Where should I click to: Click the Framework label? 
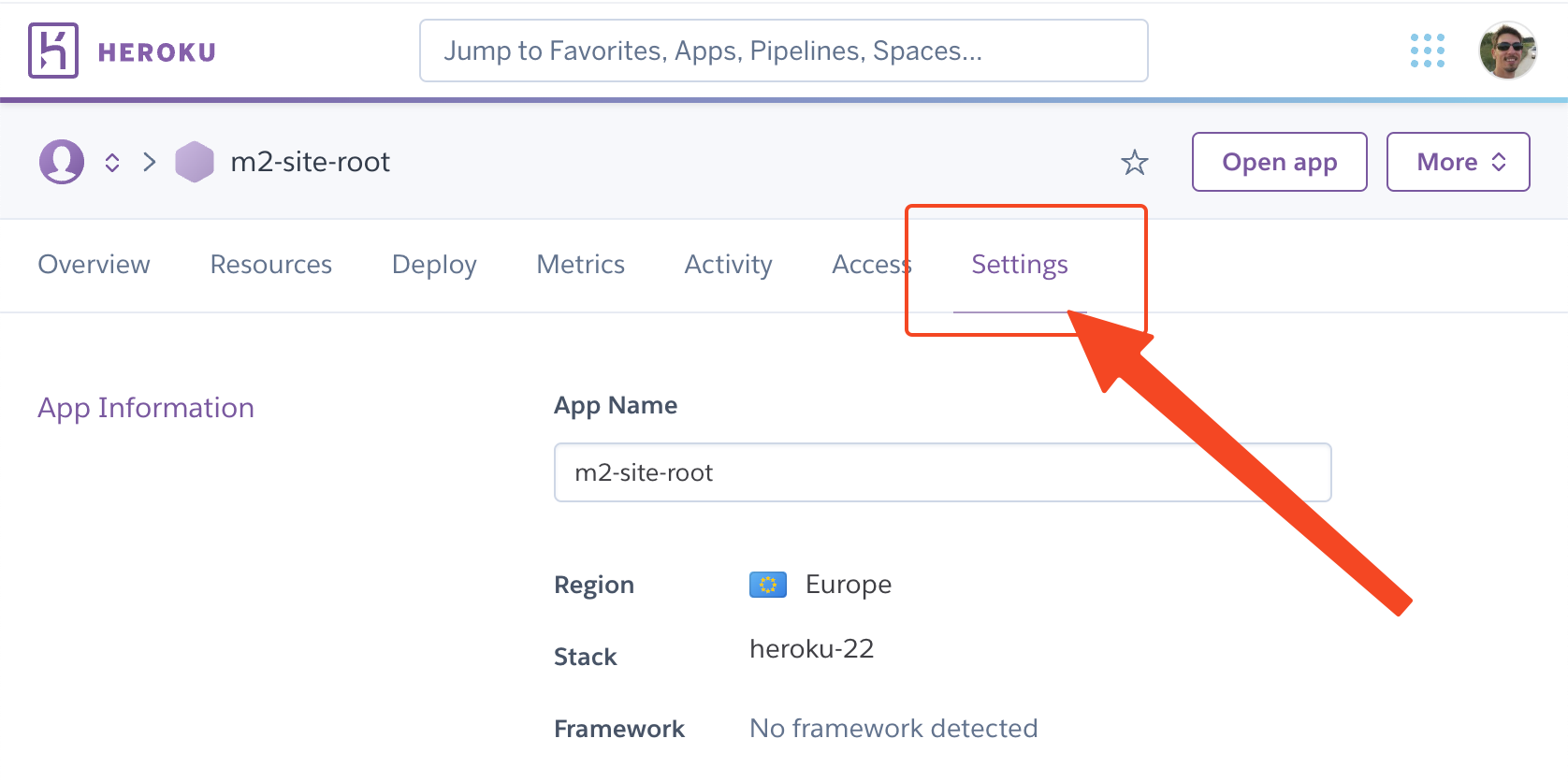click(619, 729)
